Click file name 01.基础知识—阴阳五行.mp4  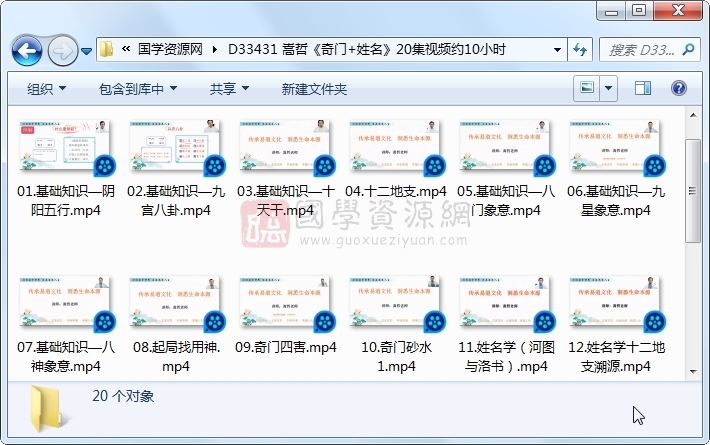[66, 201]
